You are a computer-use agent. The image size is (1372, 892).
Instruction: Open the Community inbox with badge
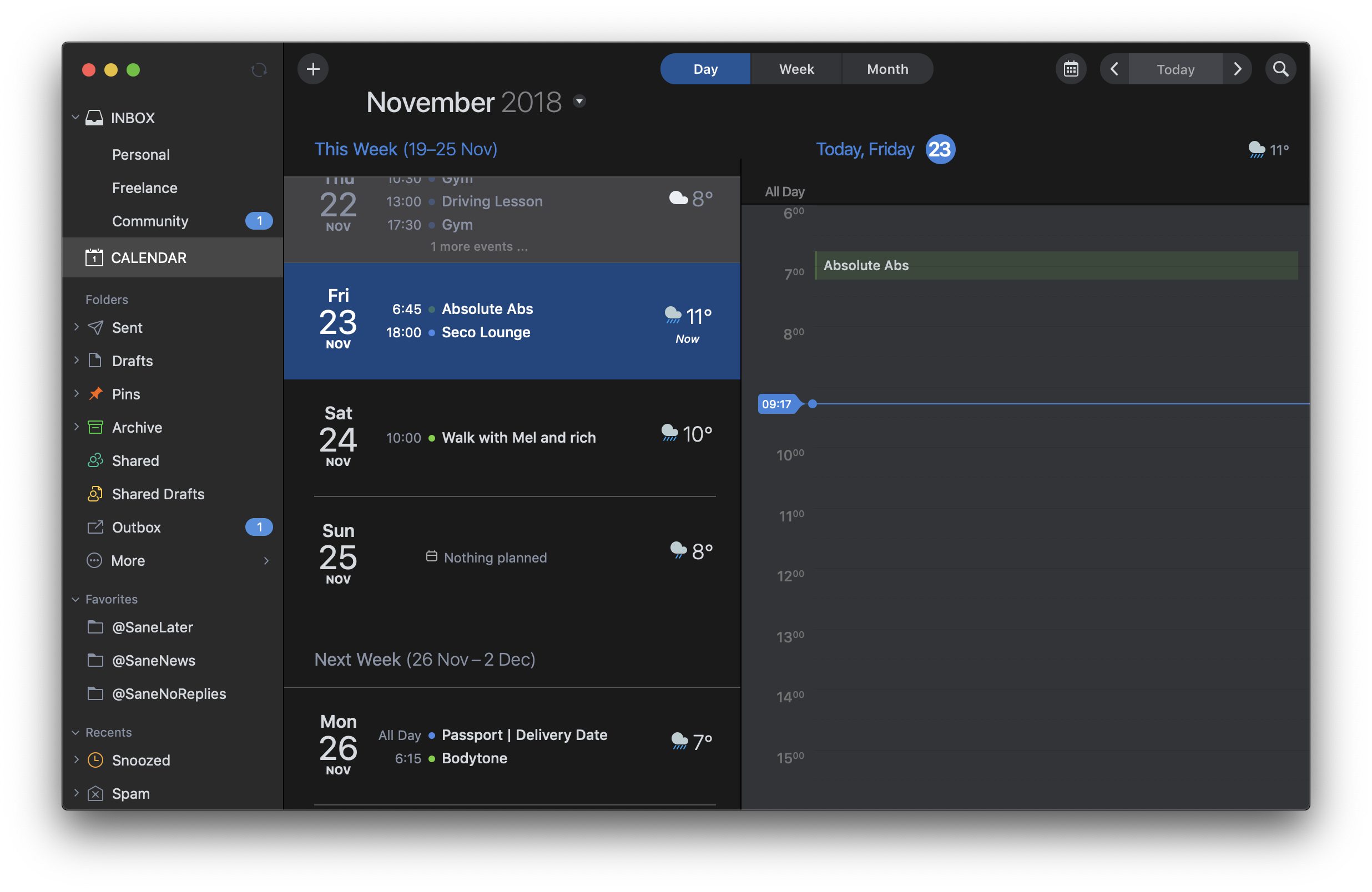[173, 221]
